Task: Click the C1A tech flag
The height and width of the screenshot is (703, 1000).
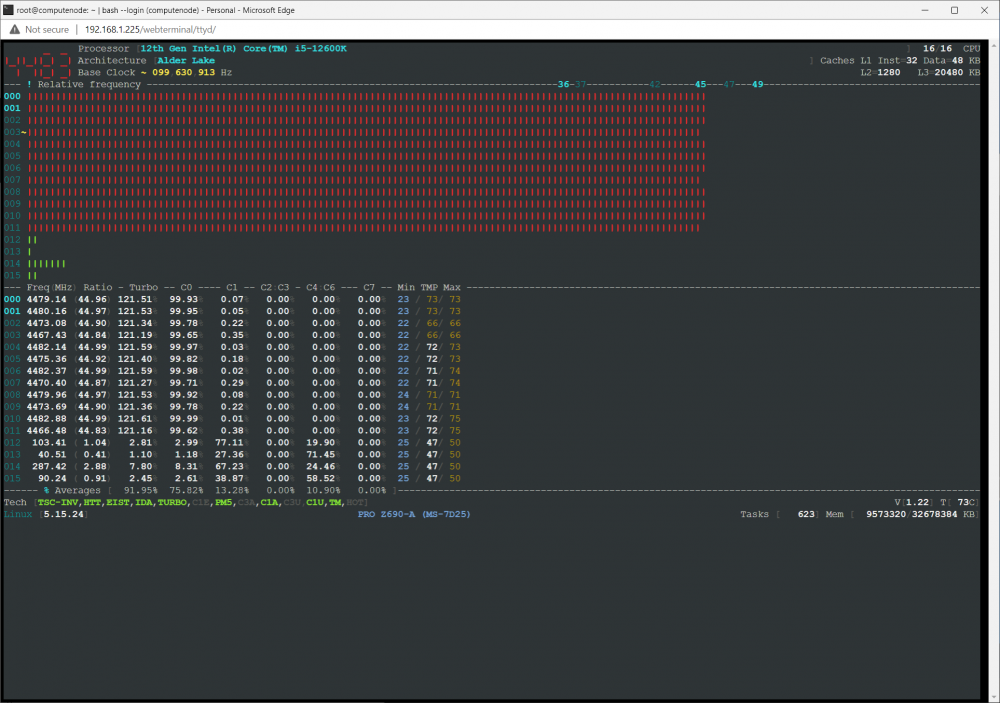Action: [x=269, y=503]
